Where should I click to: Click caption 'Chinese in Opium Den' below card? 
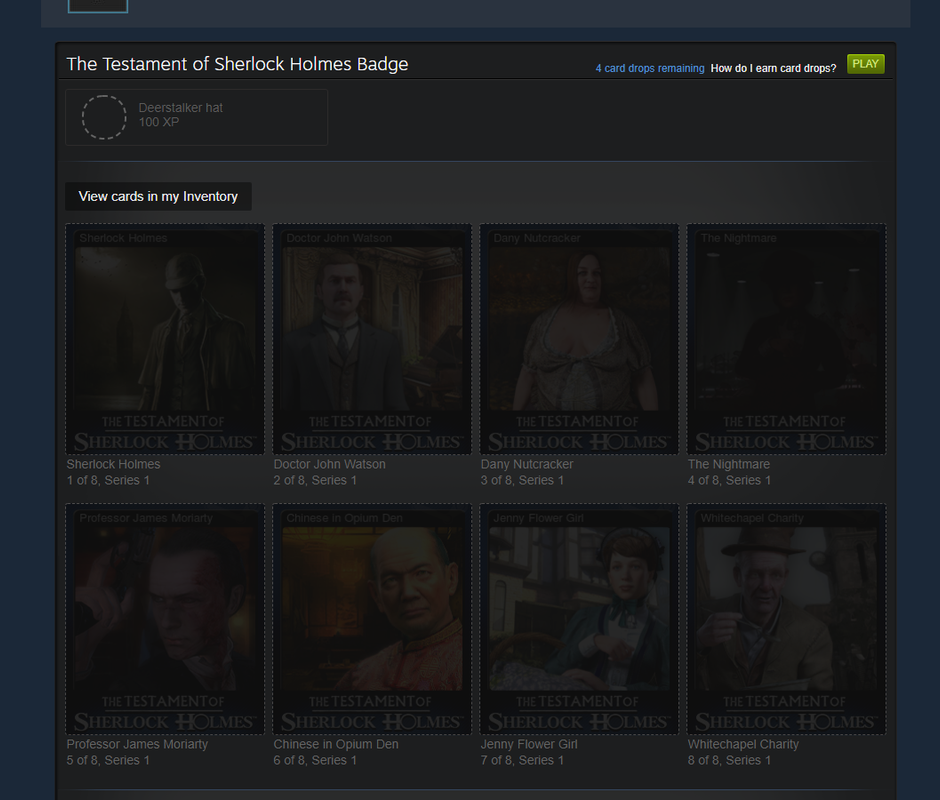click(336, 744)
